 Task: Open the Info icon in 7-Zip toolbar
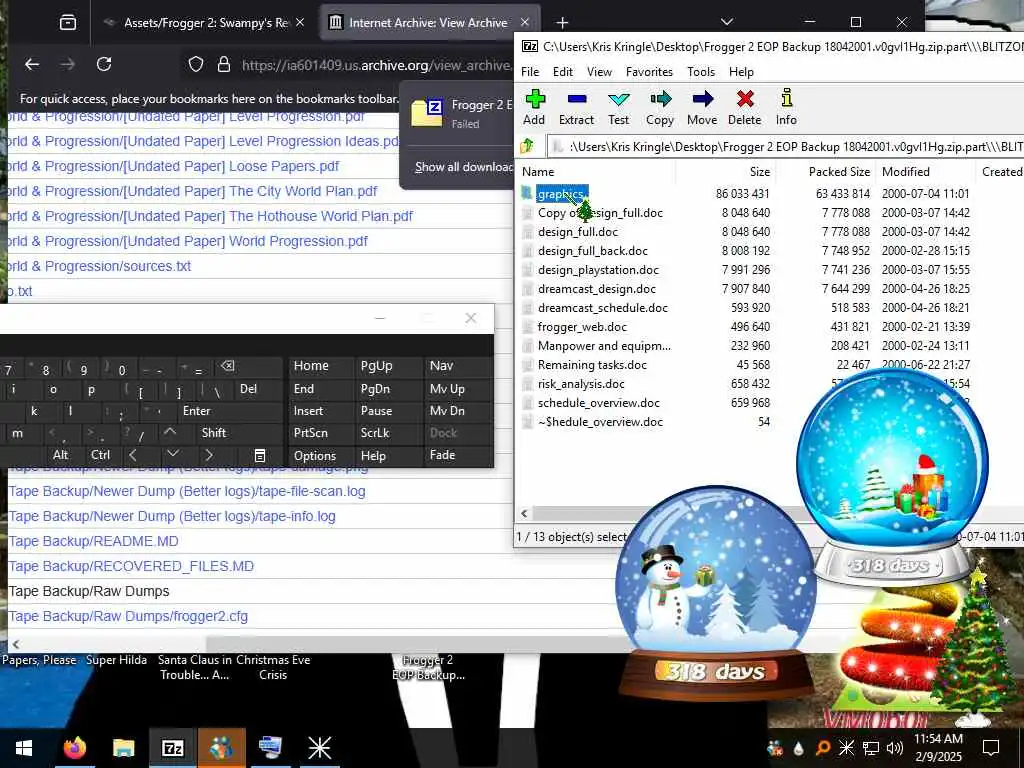(786, 108)
